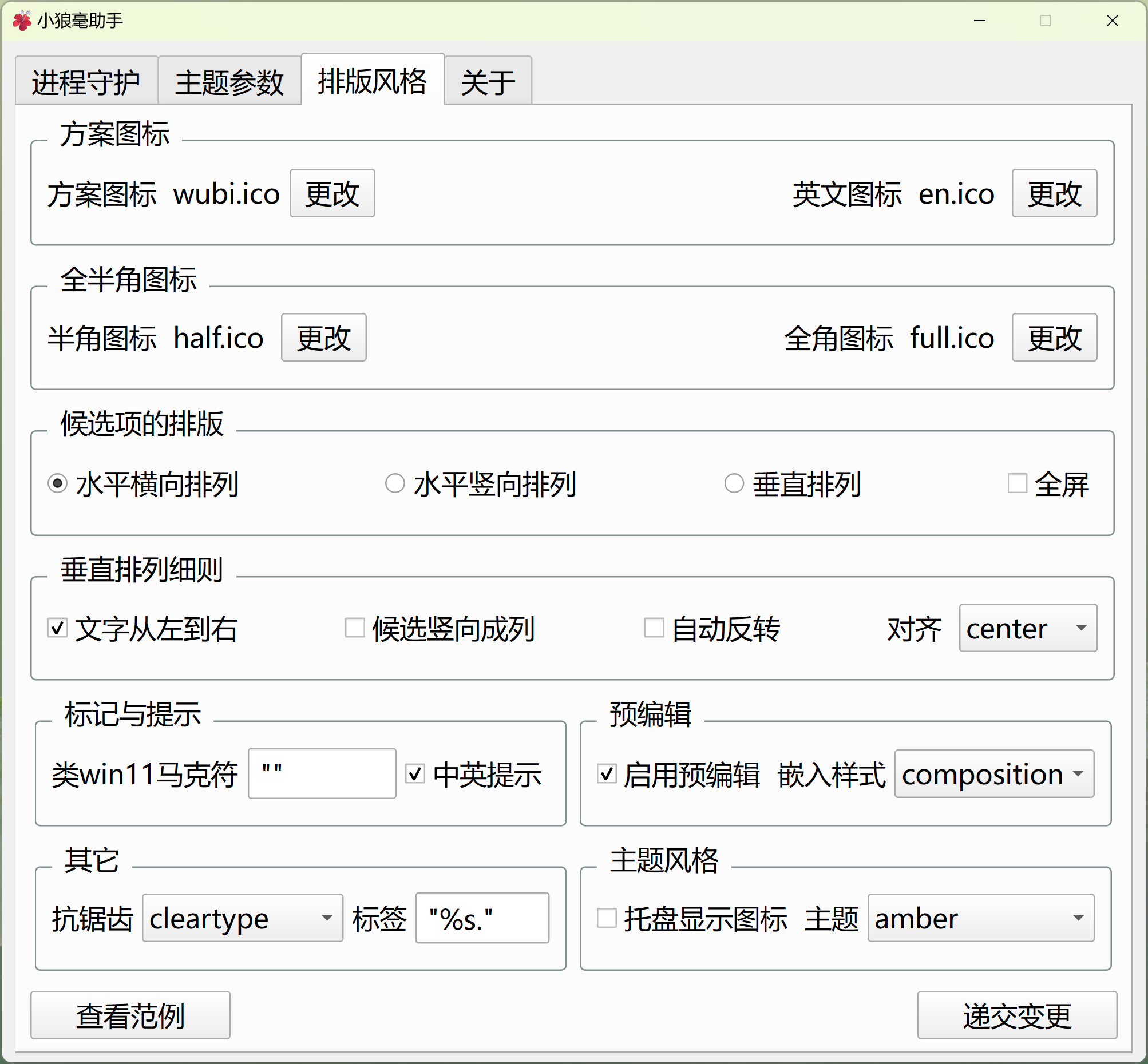
Task: Tick the 候选竖向成列 checkbox
Action: pos(355,628)
